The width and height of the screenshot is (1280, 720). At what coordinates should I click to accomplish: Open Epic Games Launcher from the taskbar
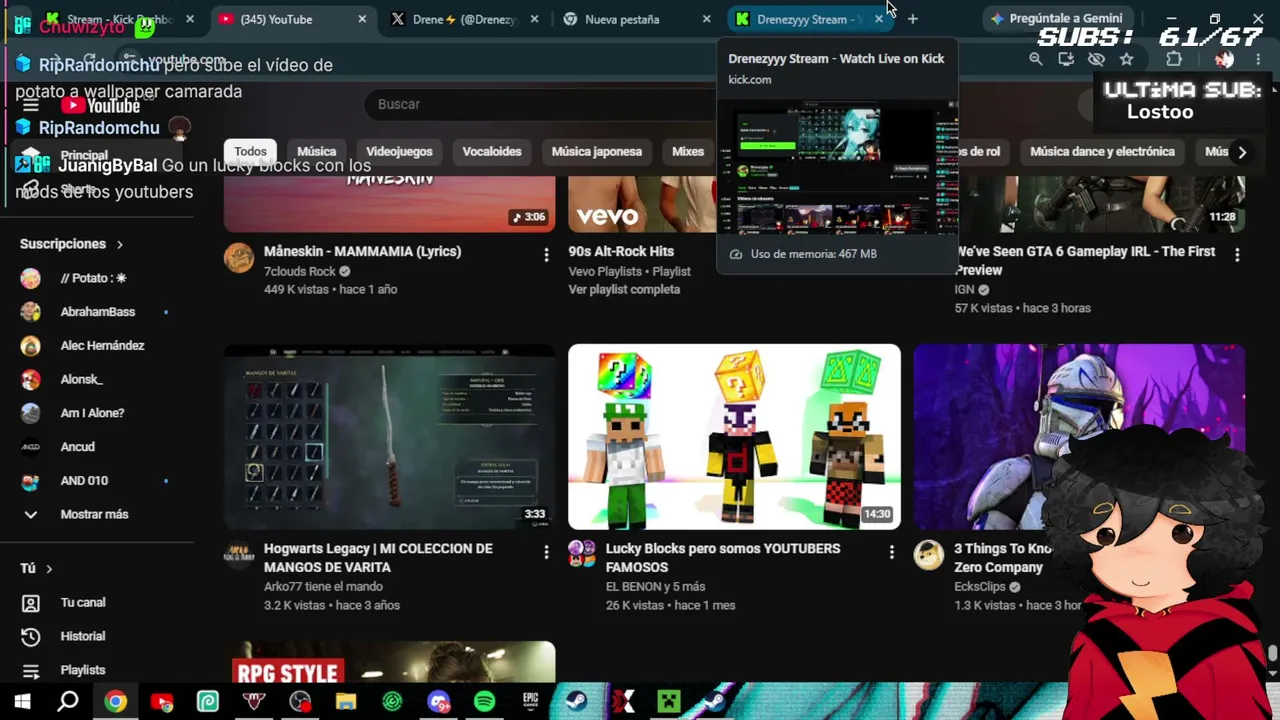pyautogui.click(x=530, y=702)
